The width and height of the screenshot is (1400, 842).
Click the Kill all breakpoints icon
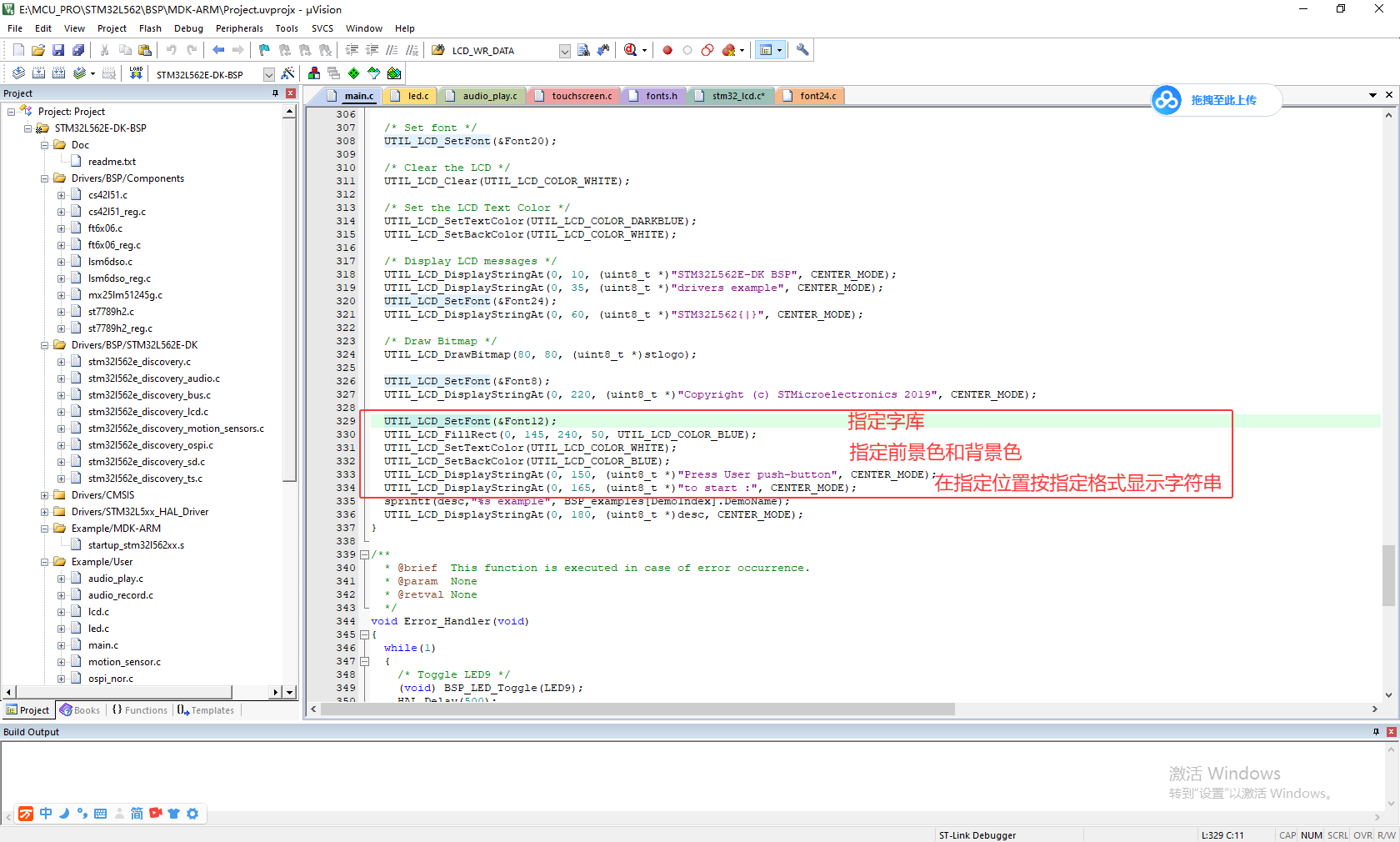click(x=728, y=50)
